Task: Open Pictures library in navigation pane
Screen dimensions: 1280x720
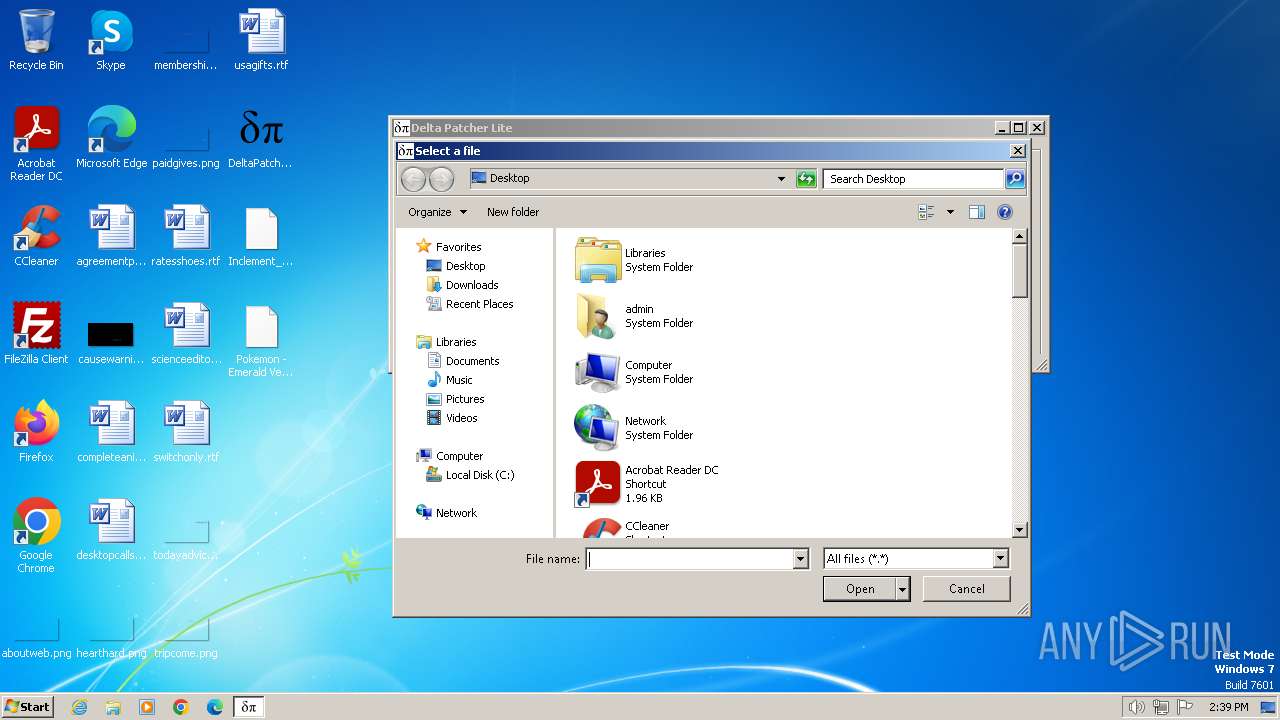Action: [x=455, y=399]
